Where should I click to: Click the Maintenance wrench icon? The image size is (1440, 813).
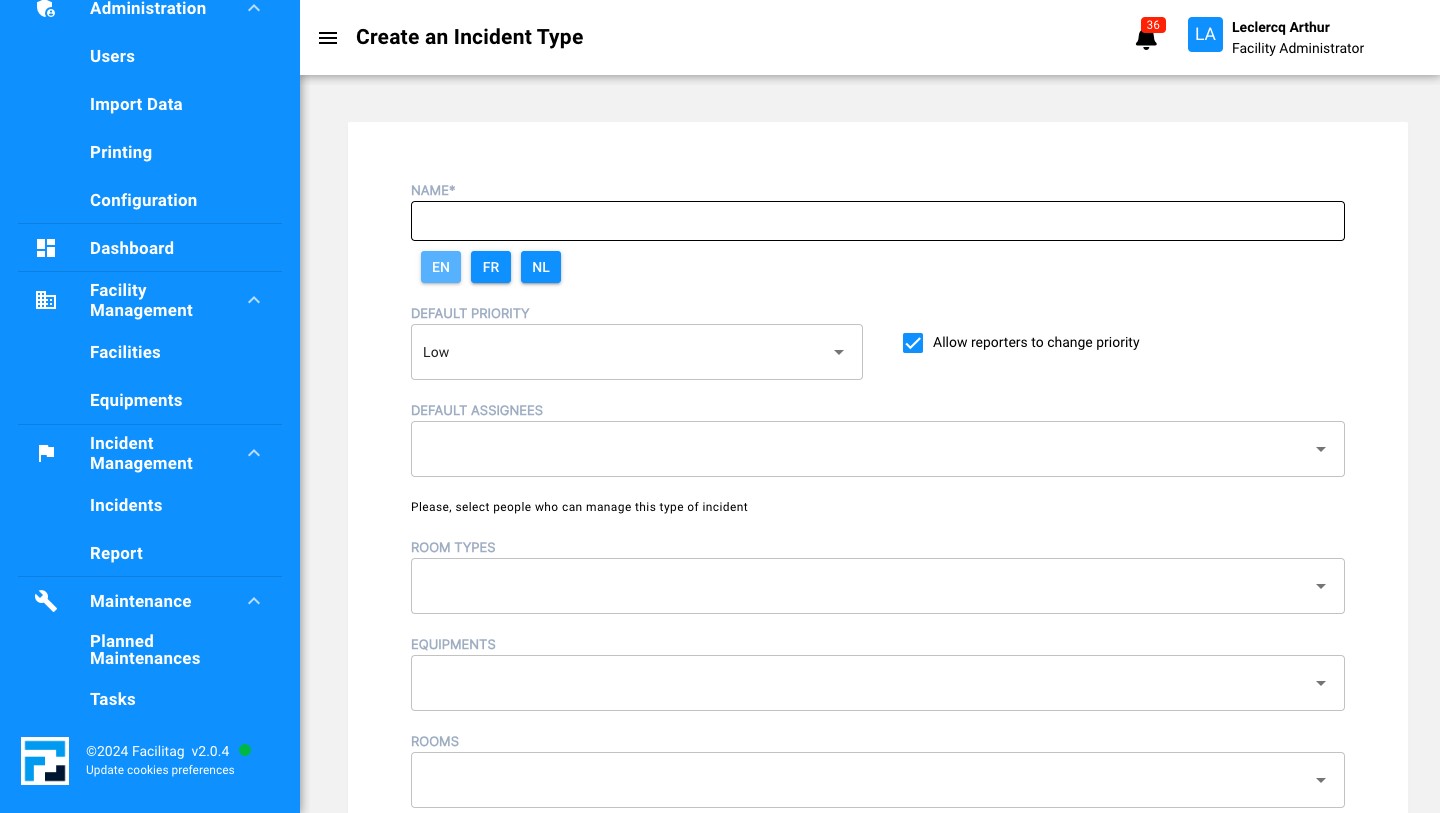pos(46,601)
